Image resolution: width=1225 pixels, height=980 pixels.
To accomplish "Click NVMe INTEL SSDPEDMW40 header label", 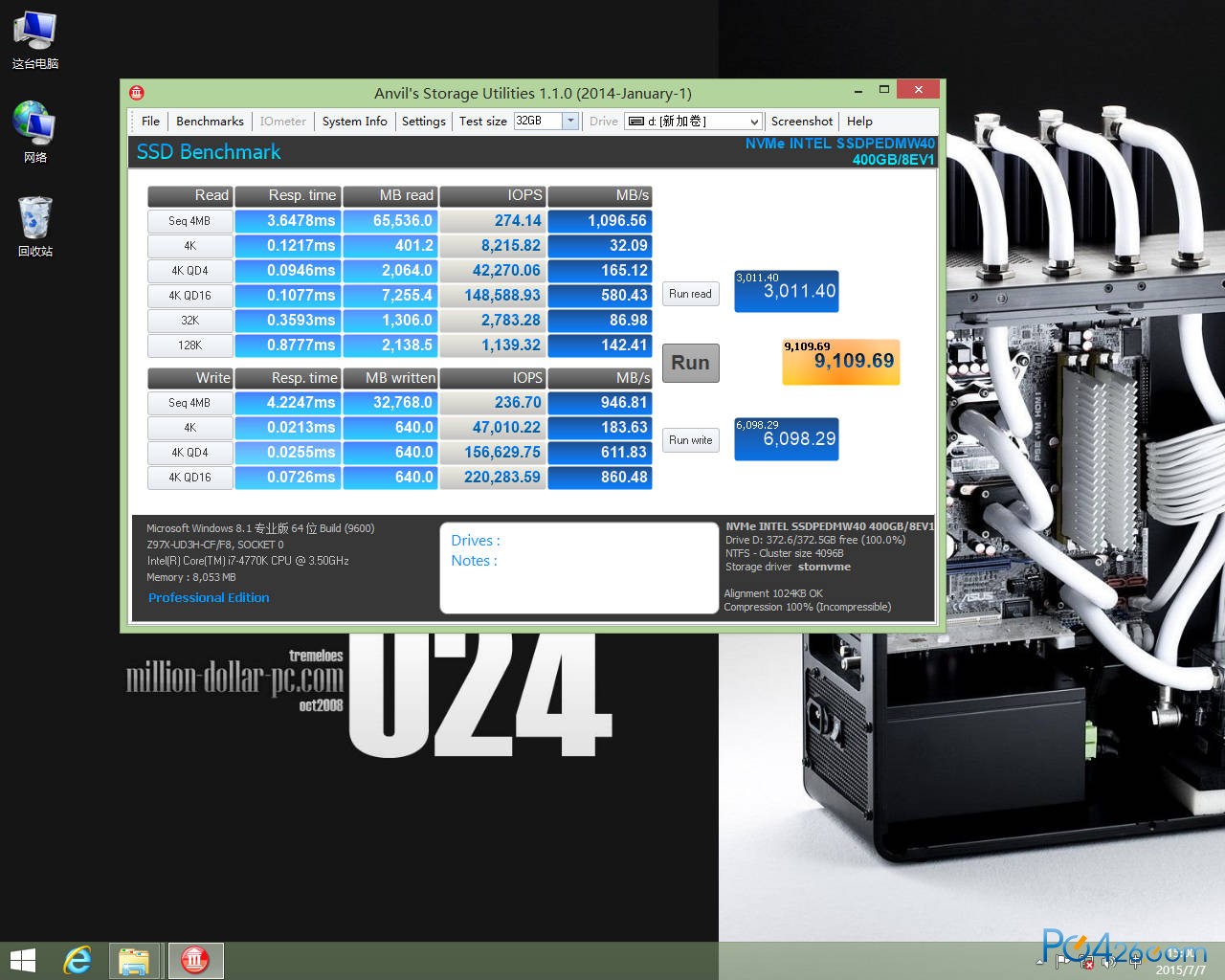I will 840,144.
